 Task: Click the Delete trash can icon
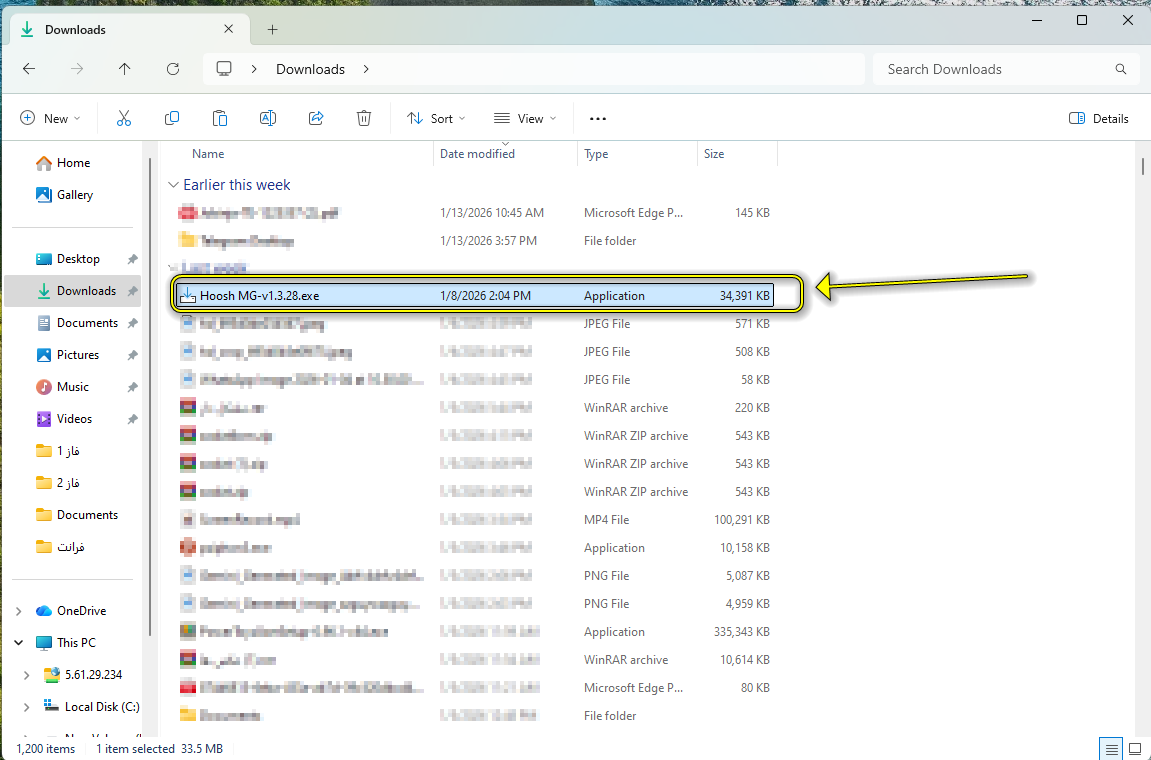pyautogui.click(x=364, y=118)
